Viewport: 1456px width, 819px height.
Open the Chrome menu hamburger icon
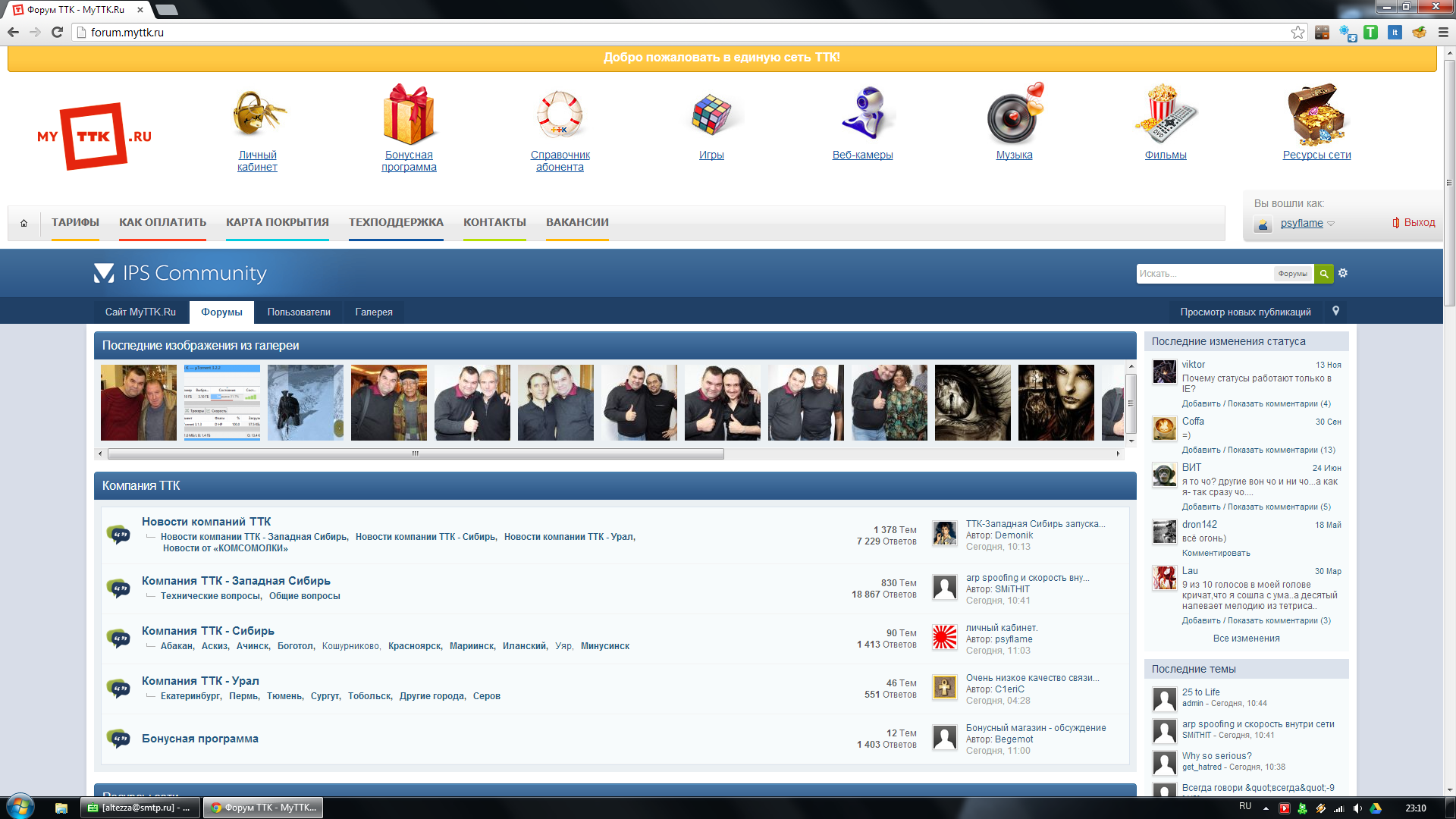click(1443, 33)
